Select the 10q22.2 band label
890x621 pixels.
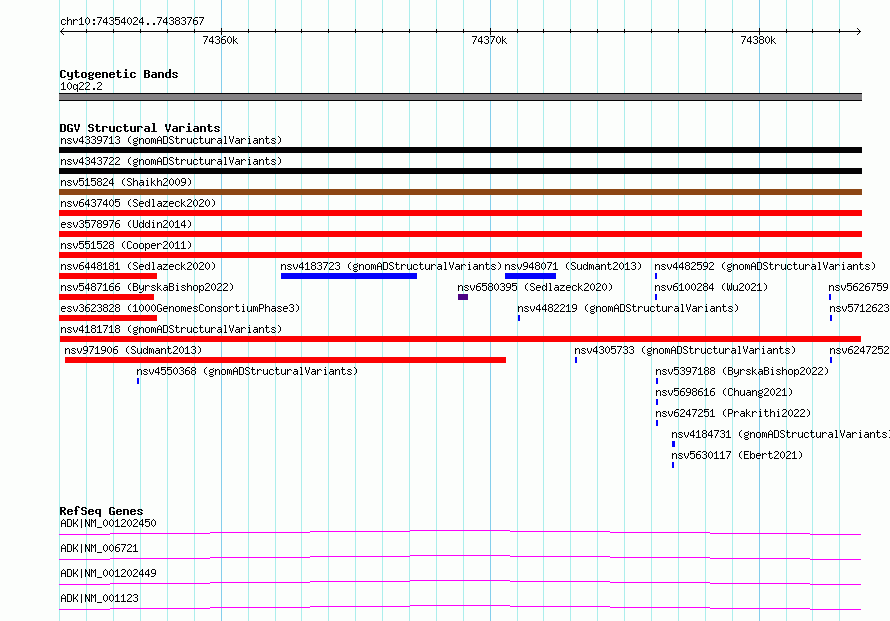pos(81,86)
